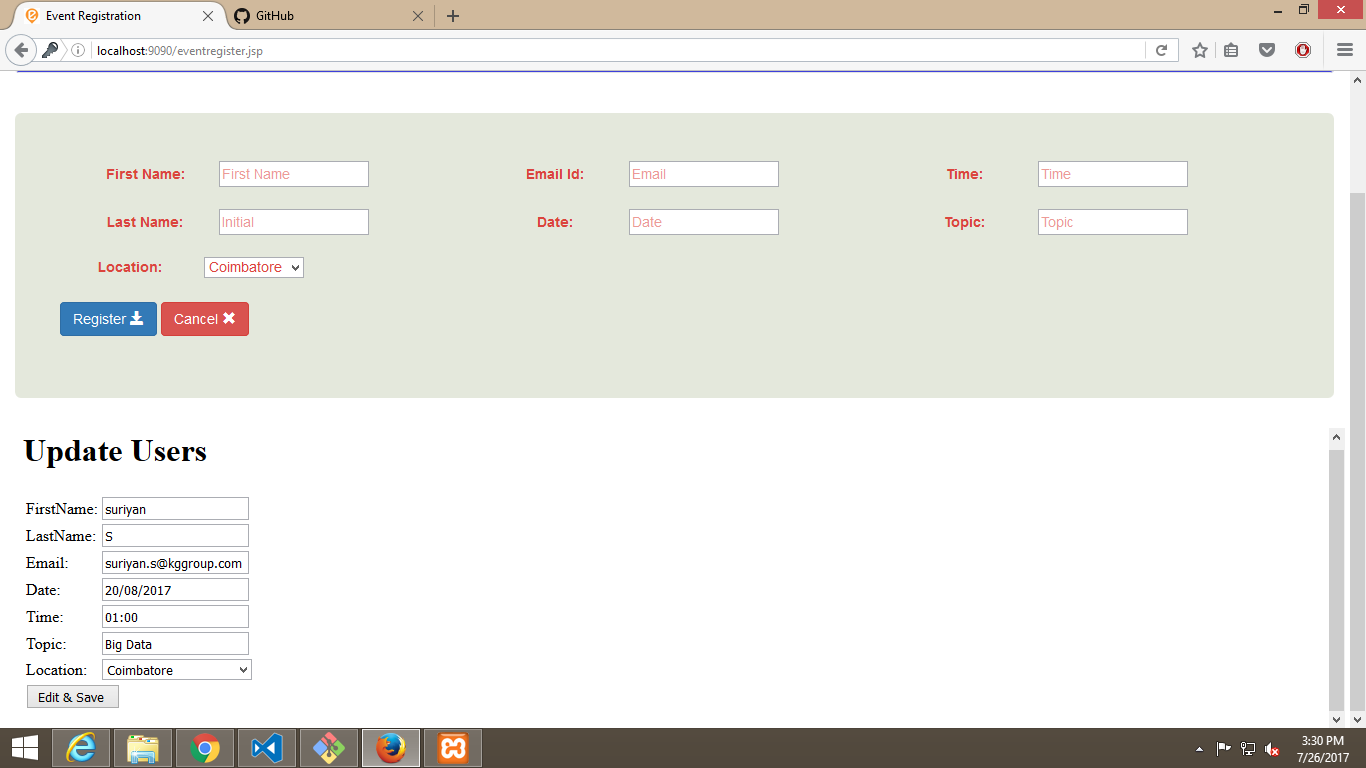Click inner frame scrollbar up arrow
The image size is (1366, 768).
click(1337, 437)
